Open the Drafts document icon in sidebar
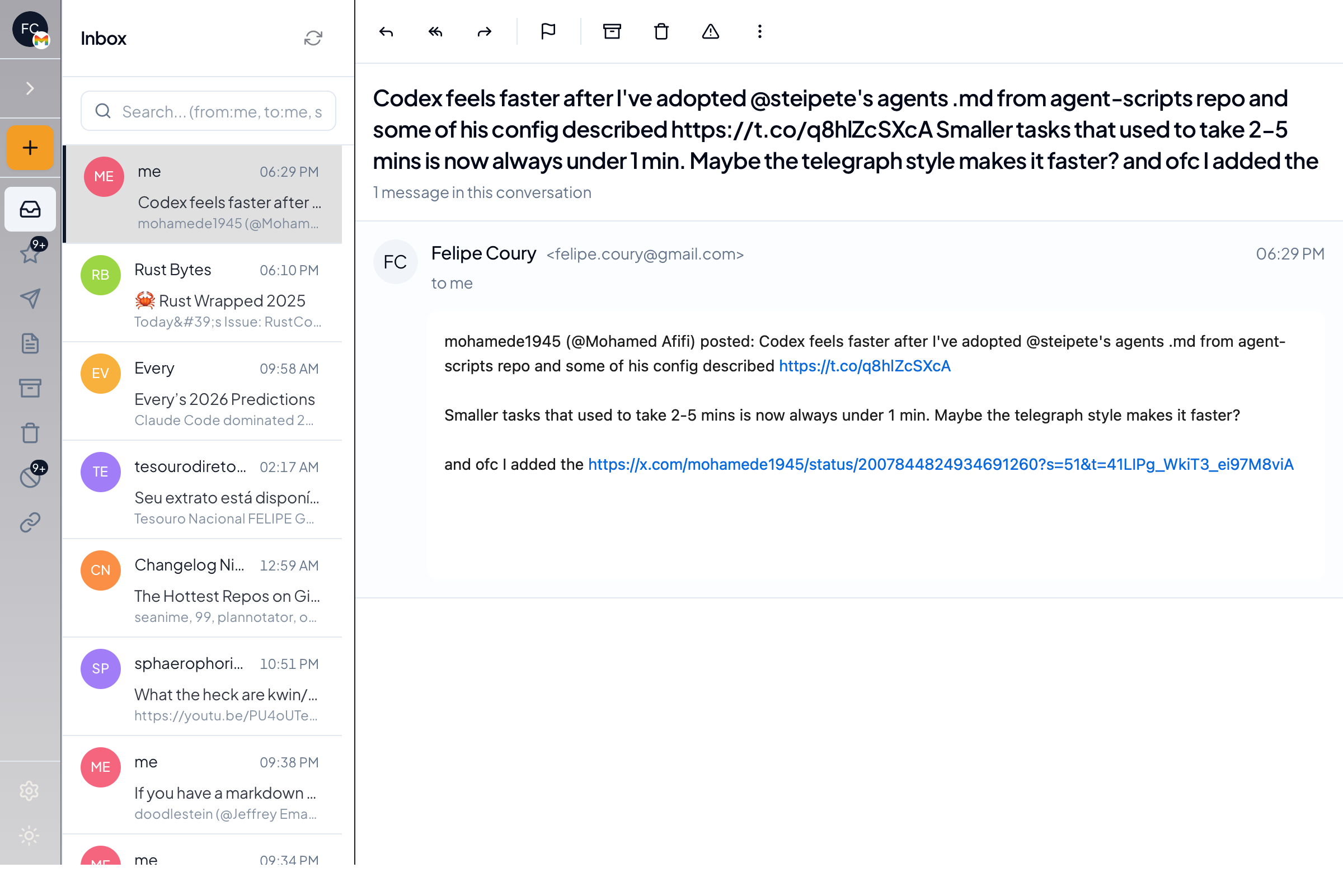The width and height of the screenshot is (1343, 896). tap(30, 343)
